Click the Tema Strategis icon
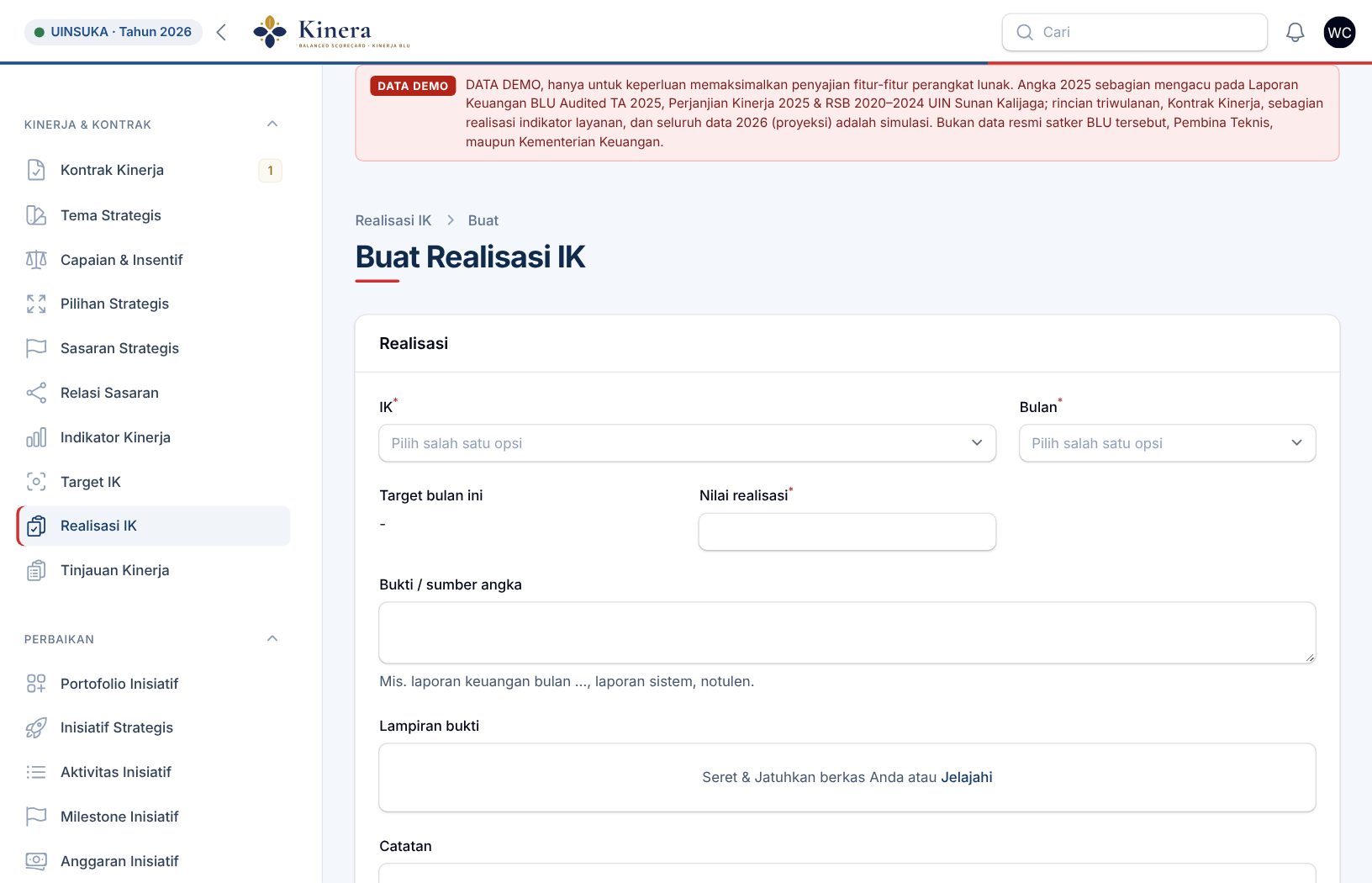Screen dimensions: 1372x883 36,215
